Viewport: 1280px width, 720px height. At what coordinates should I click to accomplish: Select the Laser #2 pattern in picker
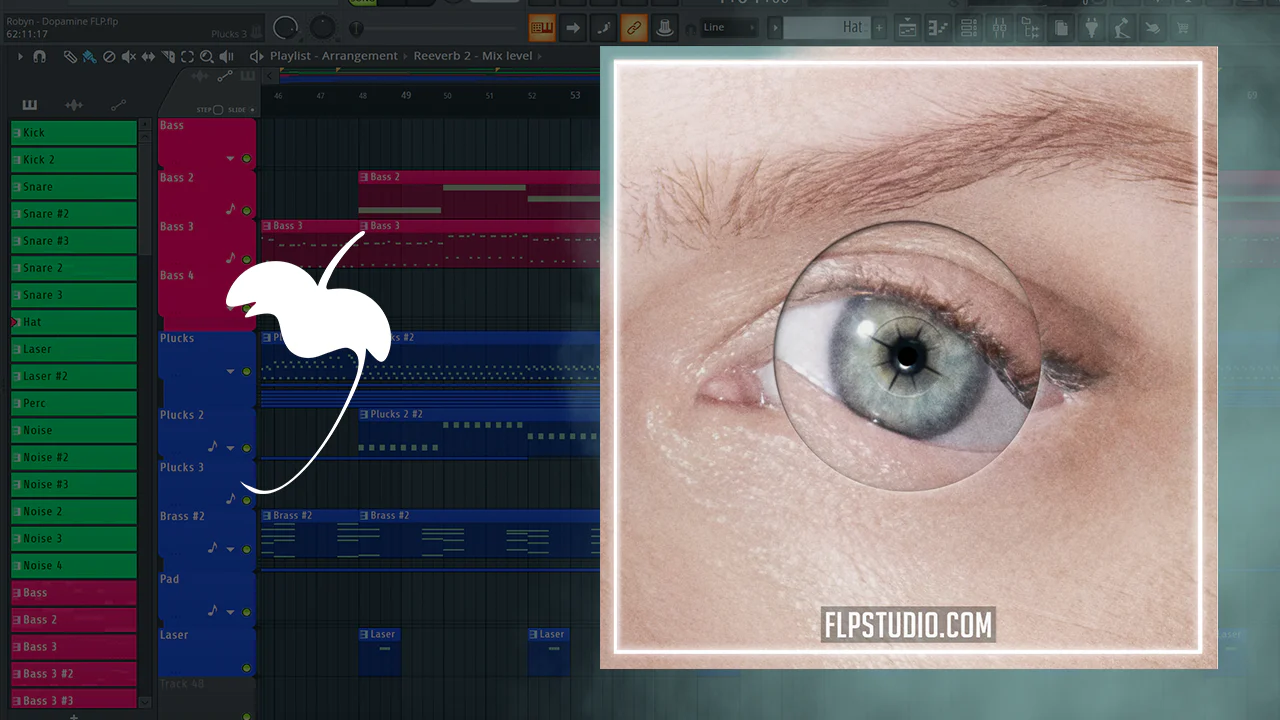74,376
